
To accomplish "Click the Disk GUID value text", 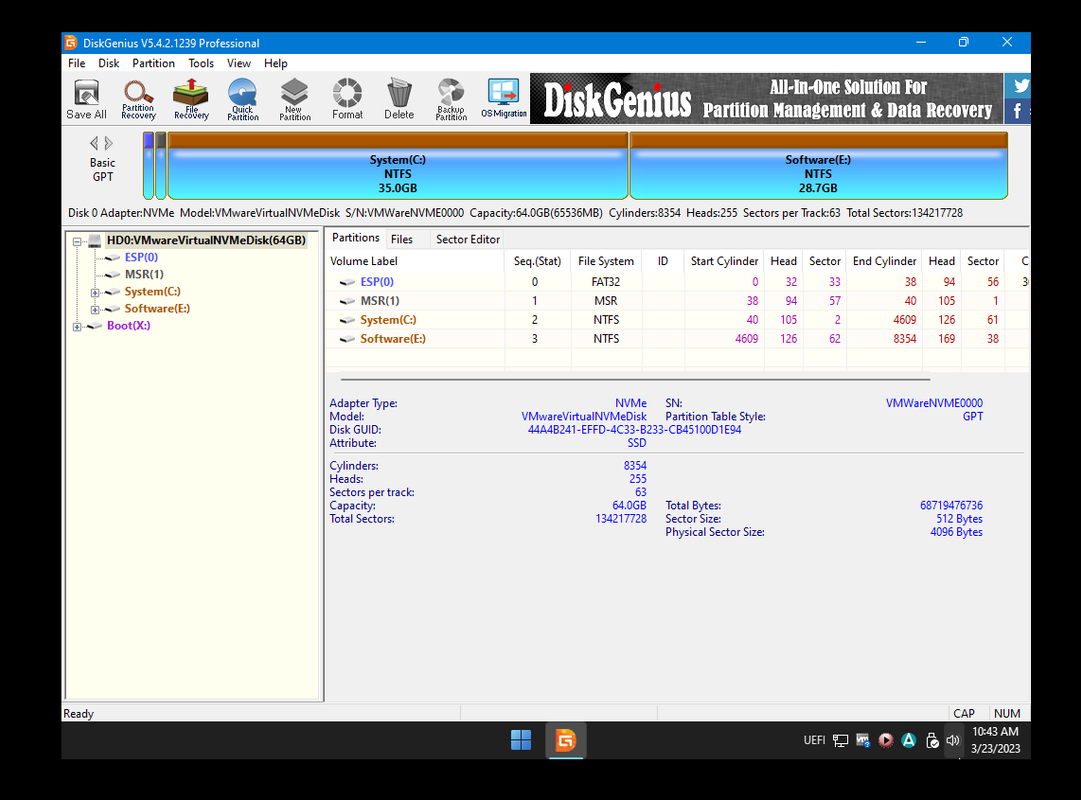I will [634, 430].
